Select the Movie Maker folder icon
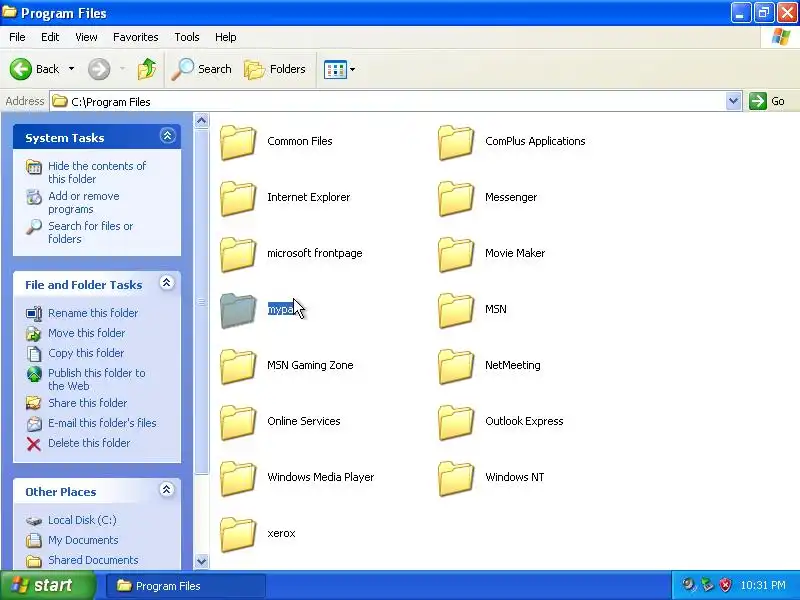This screenshot has height=600, width=800. 456,255
